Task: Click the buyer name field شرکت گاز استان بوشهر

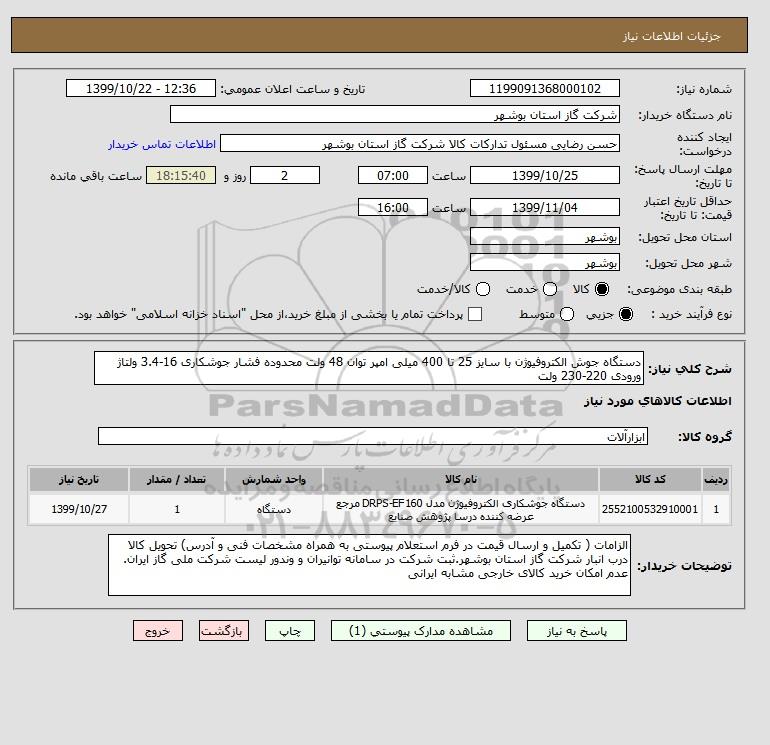Action: click(394, 114)
